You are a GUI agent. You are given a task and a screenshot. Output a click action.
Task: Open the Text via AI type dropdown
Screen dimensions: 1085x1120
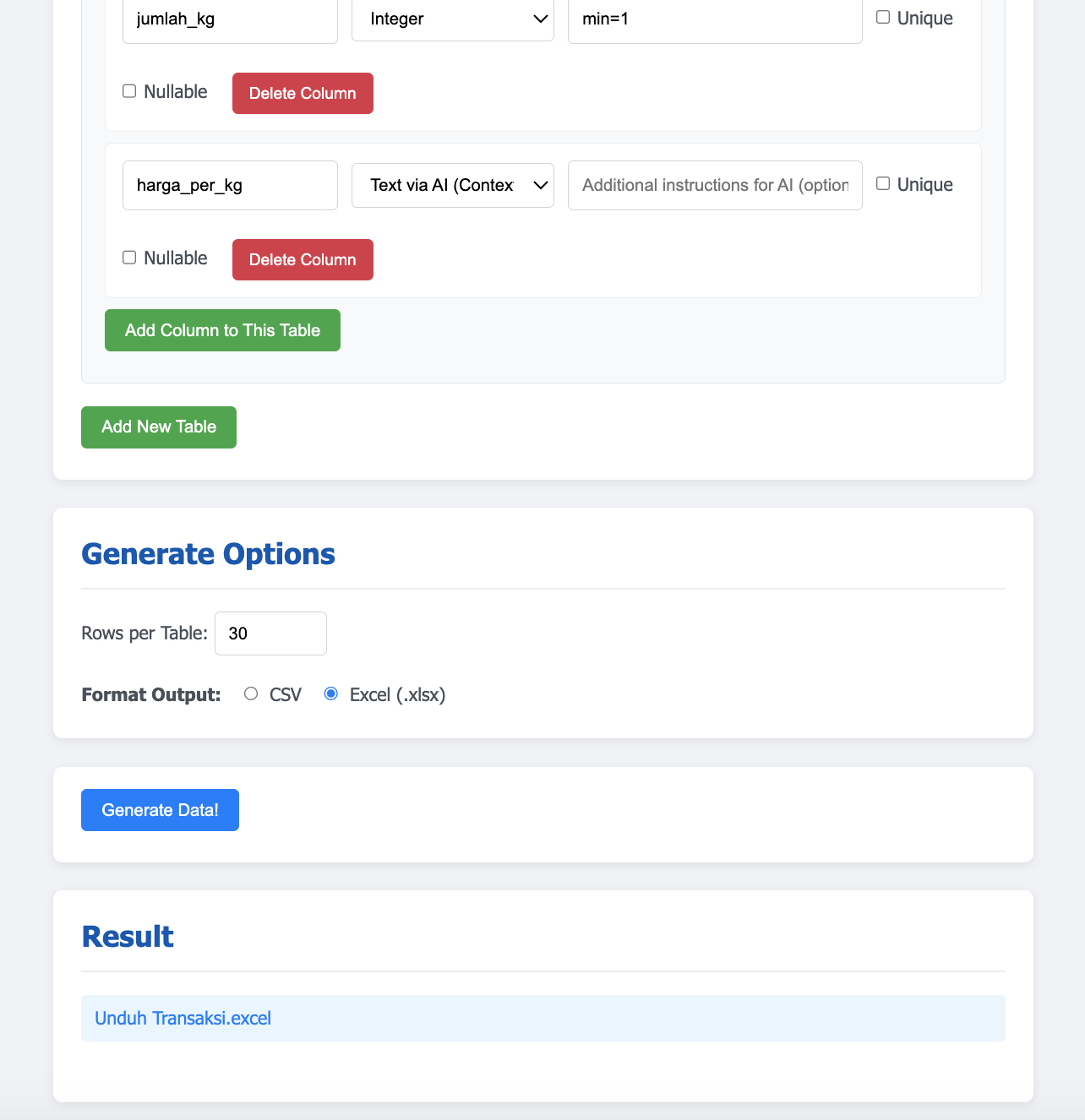(453, 185)
